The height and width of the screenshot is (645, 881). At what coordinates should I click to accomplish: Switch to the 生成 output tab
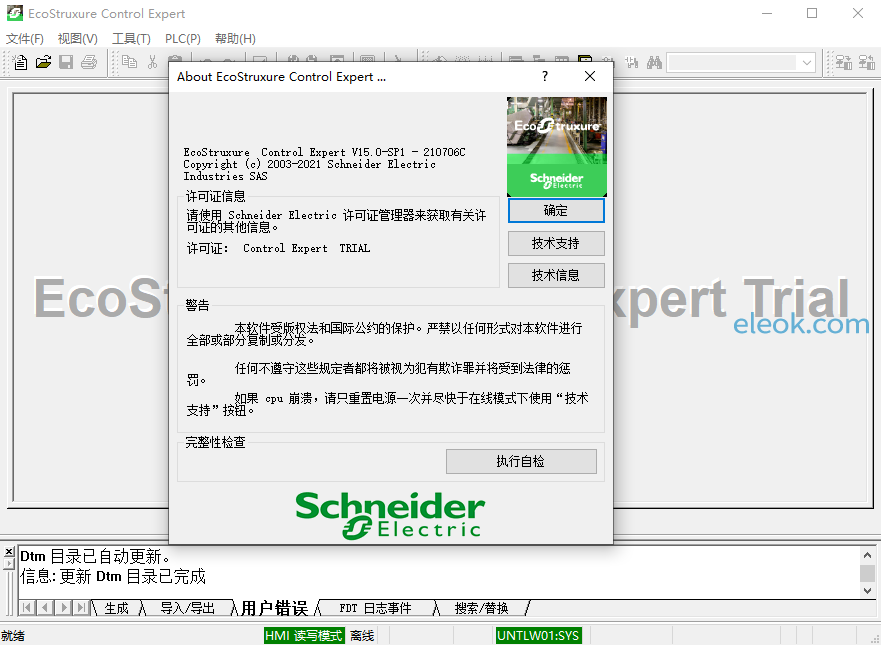116,608
